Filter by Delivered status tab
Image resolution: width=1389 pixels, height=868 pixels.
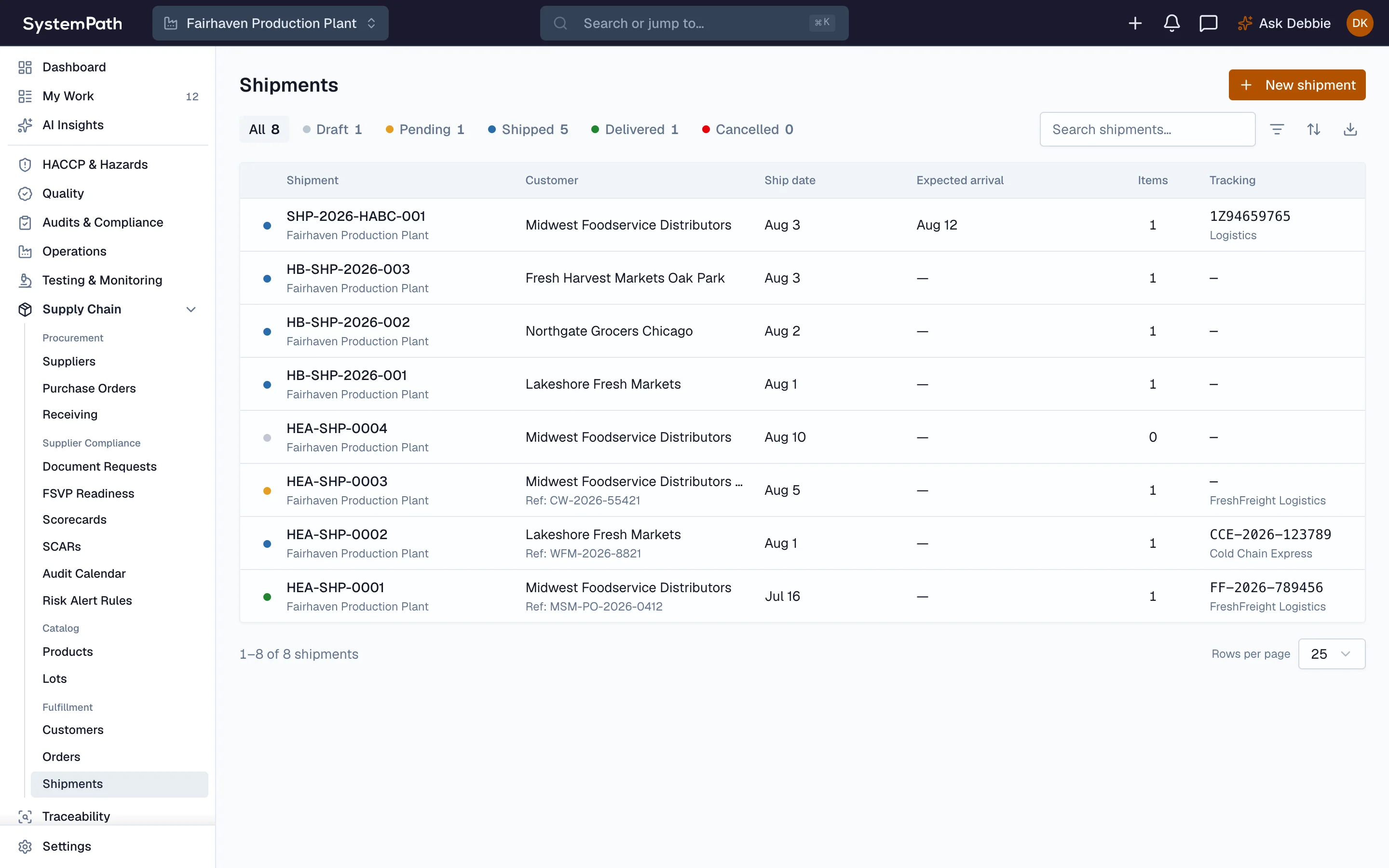click(635, 129)
